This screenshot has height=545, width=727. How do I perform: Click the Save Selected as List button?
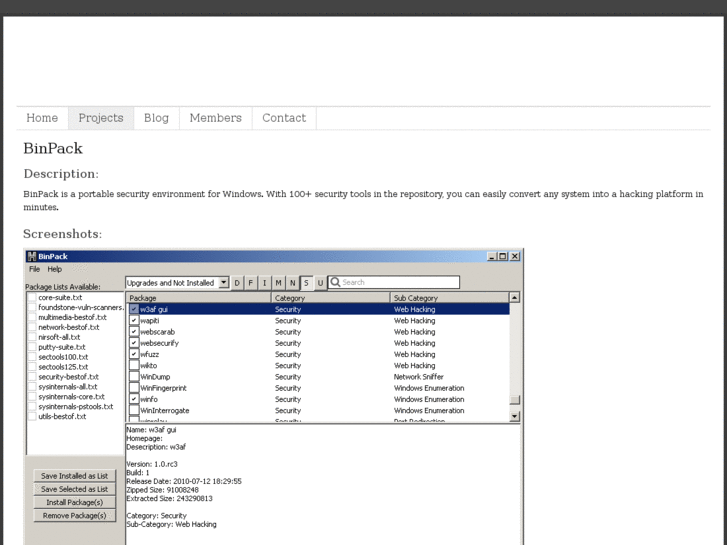(x=74, y=489)
